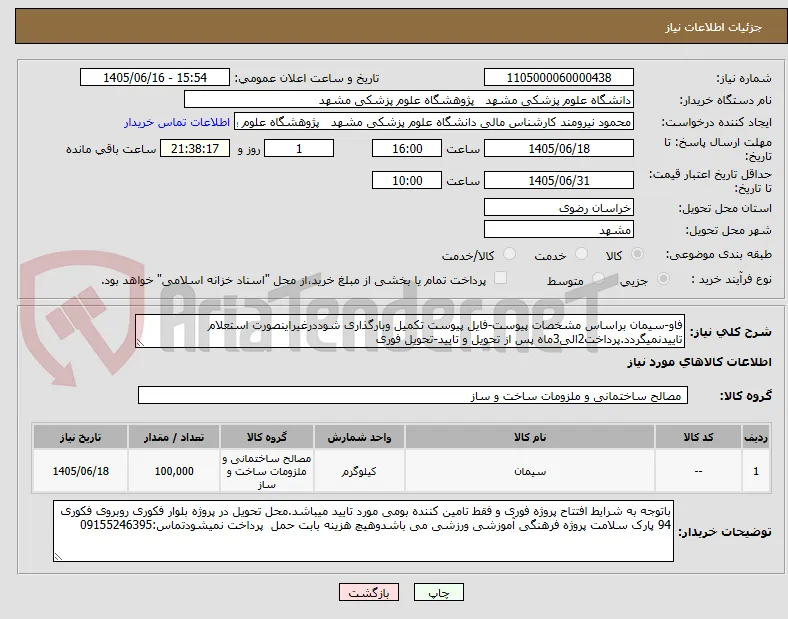Click announcement date field 1405/06/16 - 15:54

coord(155,78)
